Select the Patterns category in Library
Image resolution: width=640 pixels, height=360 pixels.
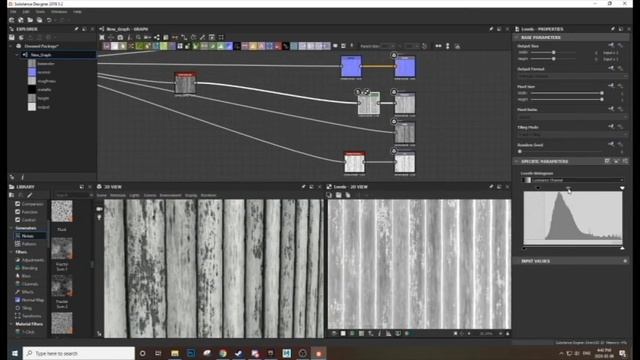pyautogui.click(x=29, y=244)
